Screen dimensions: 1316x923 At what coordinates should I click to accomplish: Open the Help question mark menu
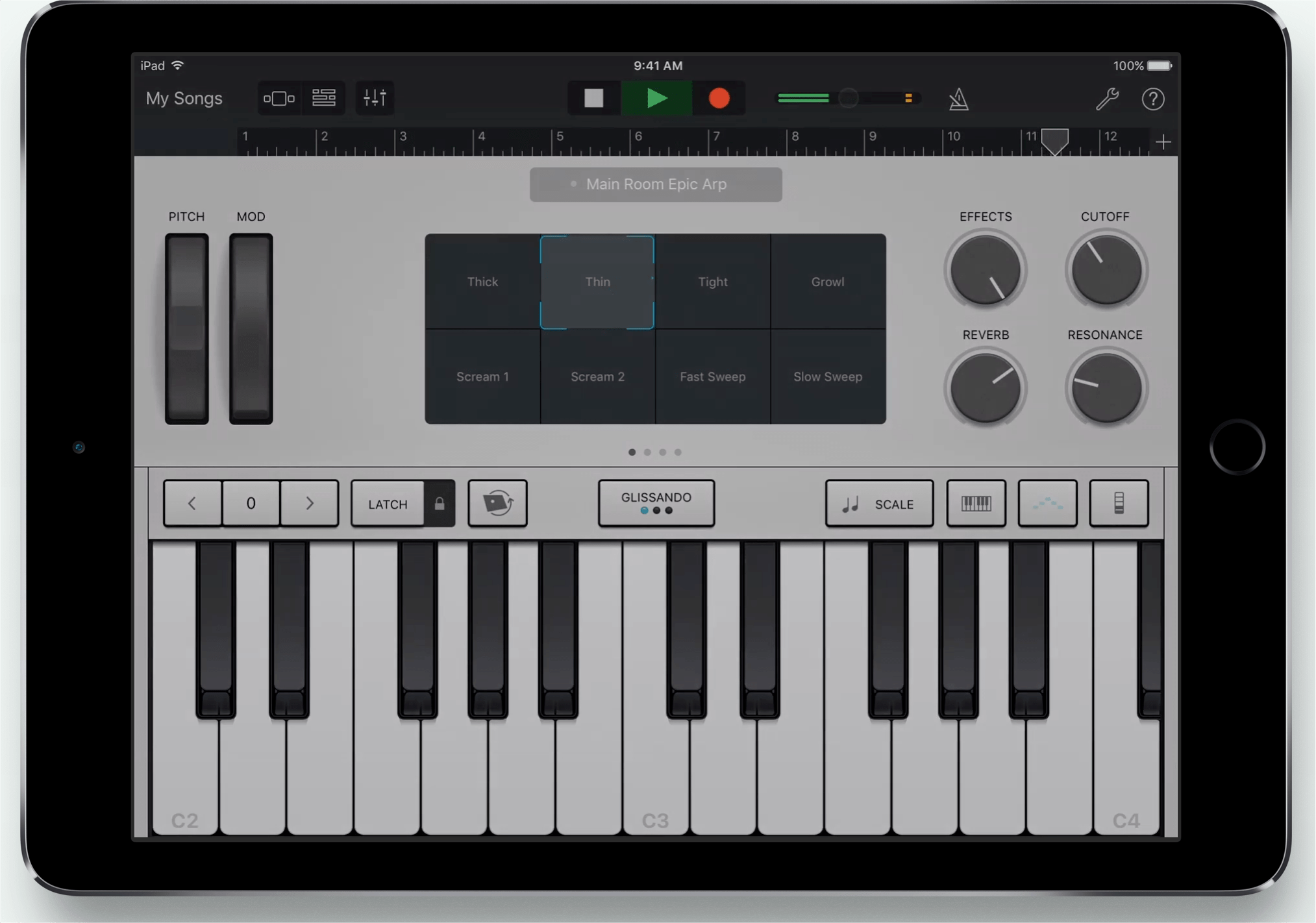pos(1154,99)
